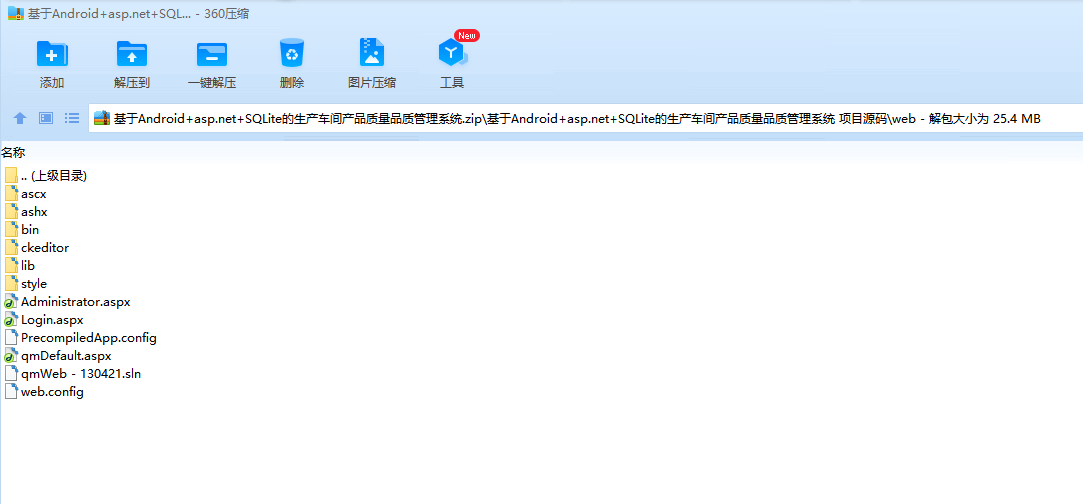1083x504 pixels.
Task: Click the red New badge on Tools
Action: click(467, 35)
